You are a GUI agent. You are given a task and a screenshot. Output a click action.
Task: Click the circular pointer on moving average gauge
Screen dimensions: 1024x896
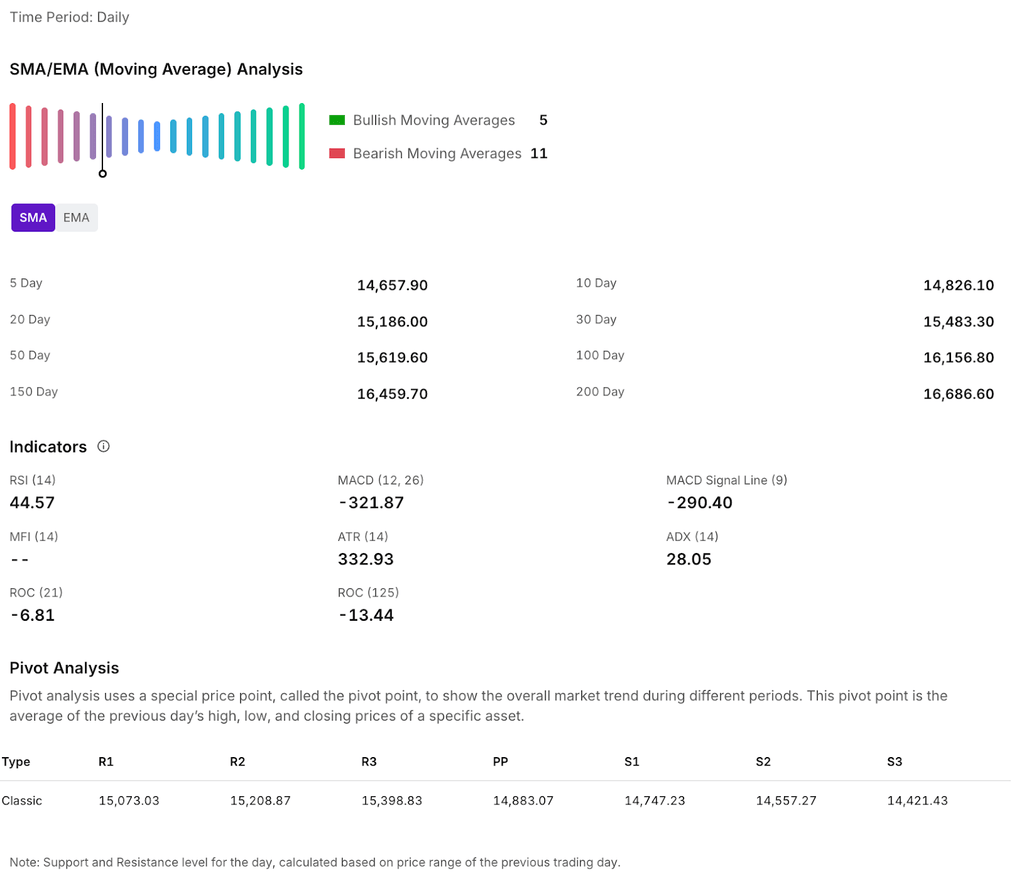coord(102,174)
